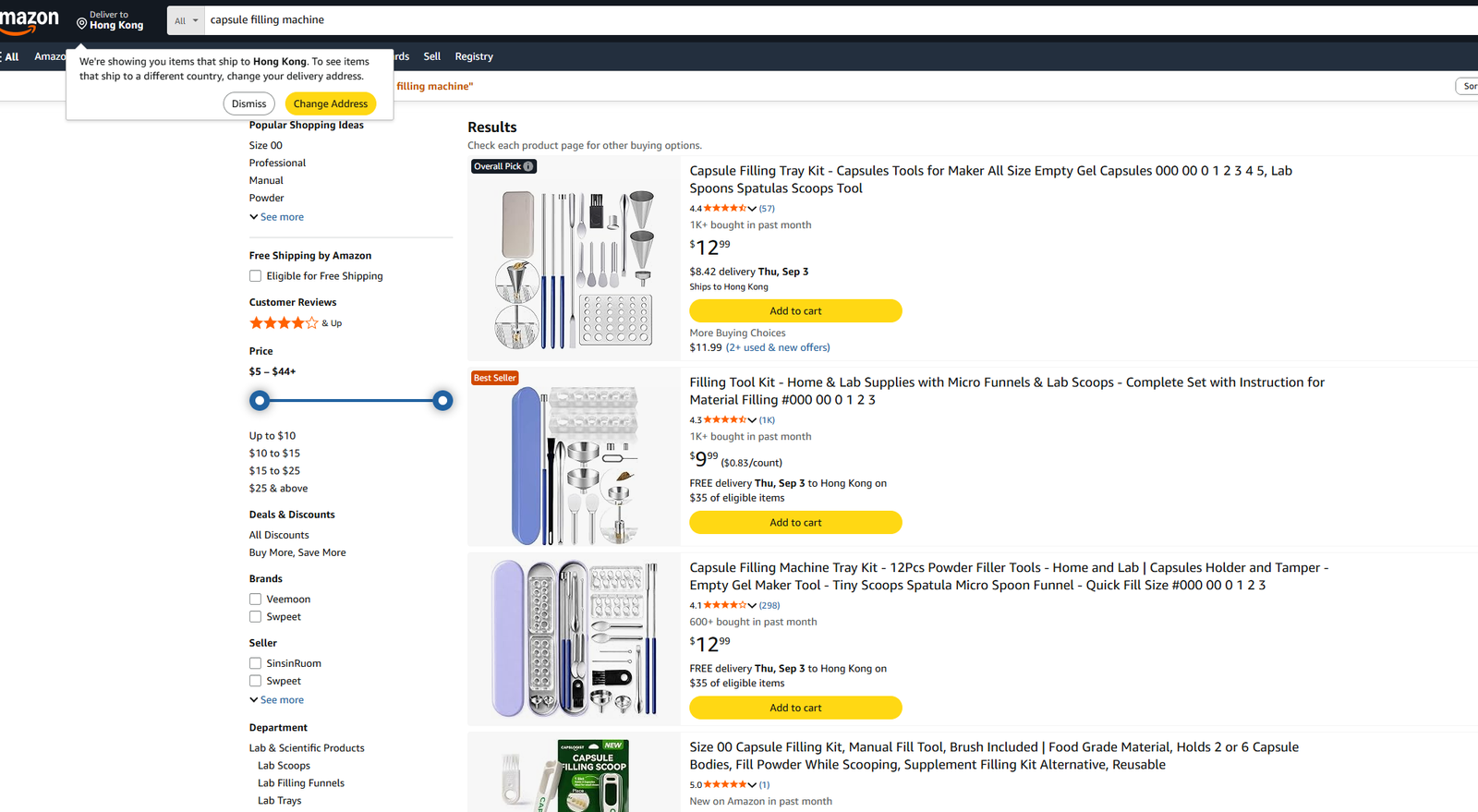Open the (1) review link
Image resolution: width=1478 pixels, height=812 pixels.
(x=764, y=785)
